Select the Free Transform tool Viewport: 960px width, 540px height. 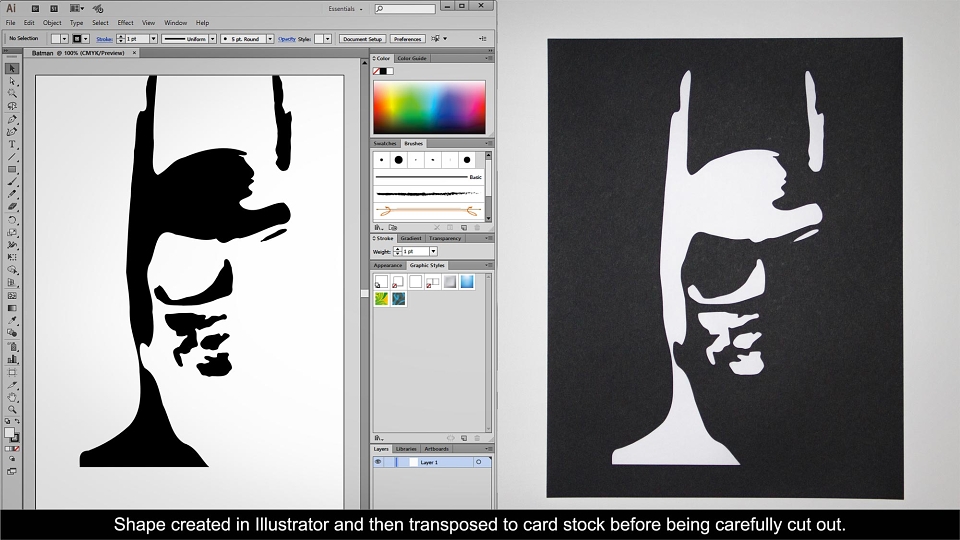point(12,257)
